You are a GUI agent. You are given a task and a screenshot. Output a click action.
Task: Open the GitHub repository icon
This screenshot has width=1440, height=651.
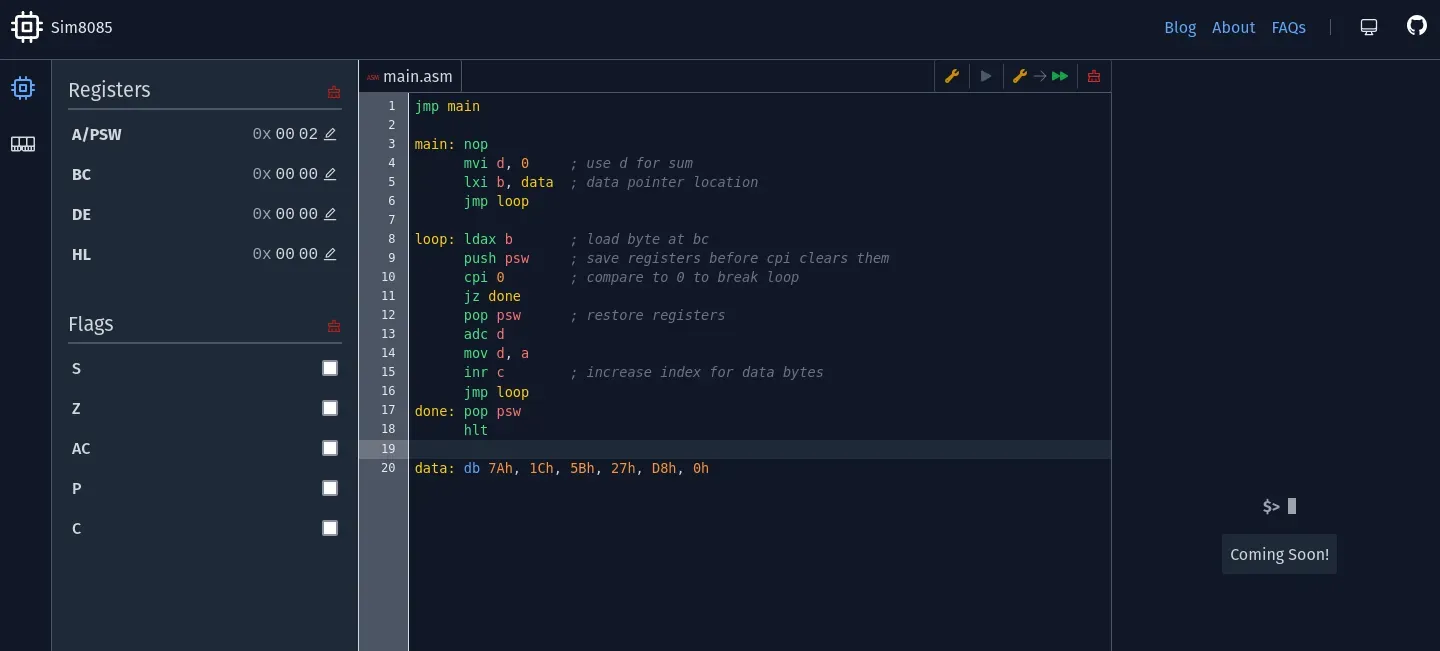tap(1417, 26)
